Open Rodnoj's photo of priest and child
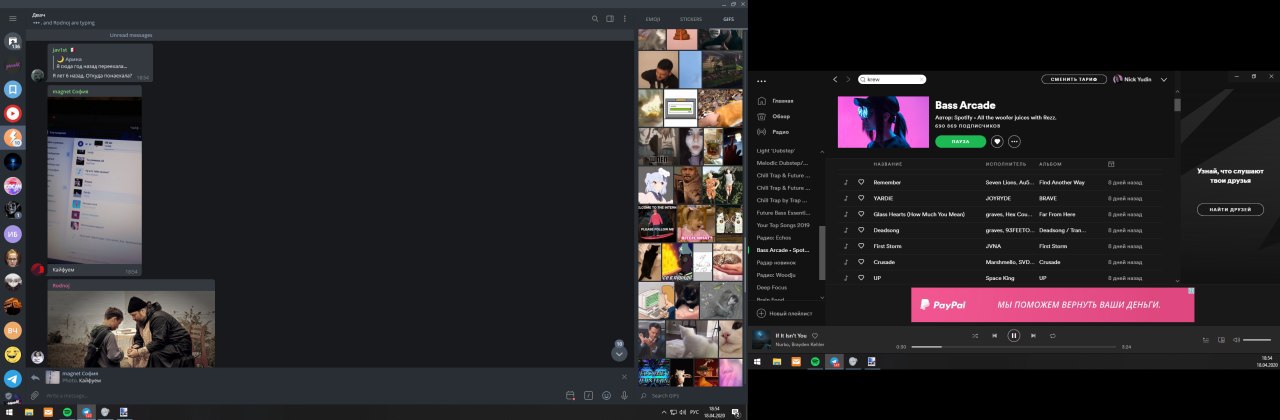The height and width of the screenshot is (420, 1280). (x=131, y=329)
